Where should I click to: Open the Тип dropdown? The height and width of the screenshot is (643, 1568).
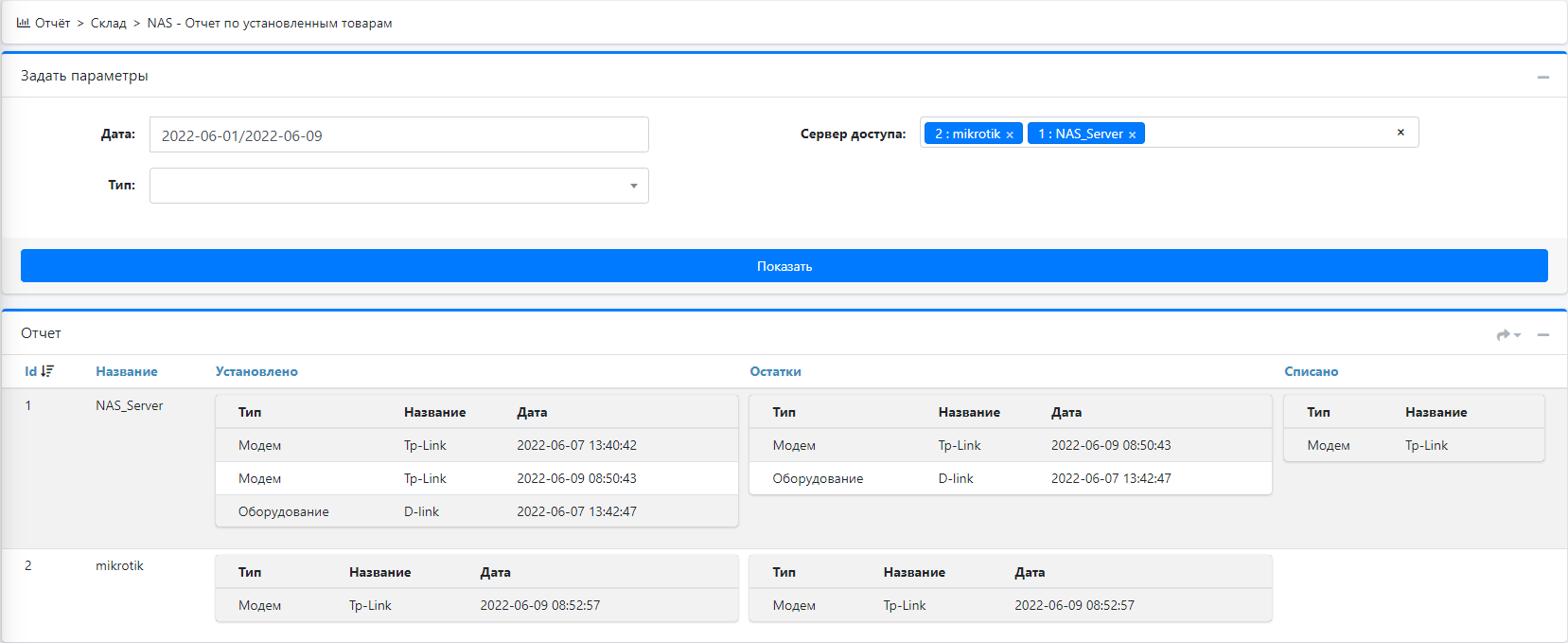pos(398,186)
